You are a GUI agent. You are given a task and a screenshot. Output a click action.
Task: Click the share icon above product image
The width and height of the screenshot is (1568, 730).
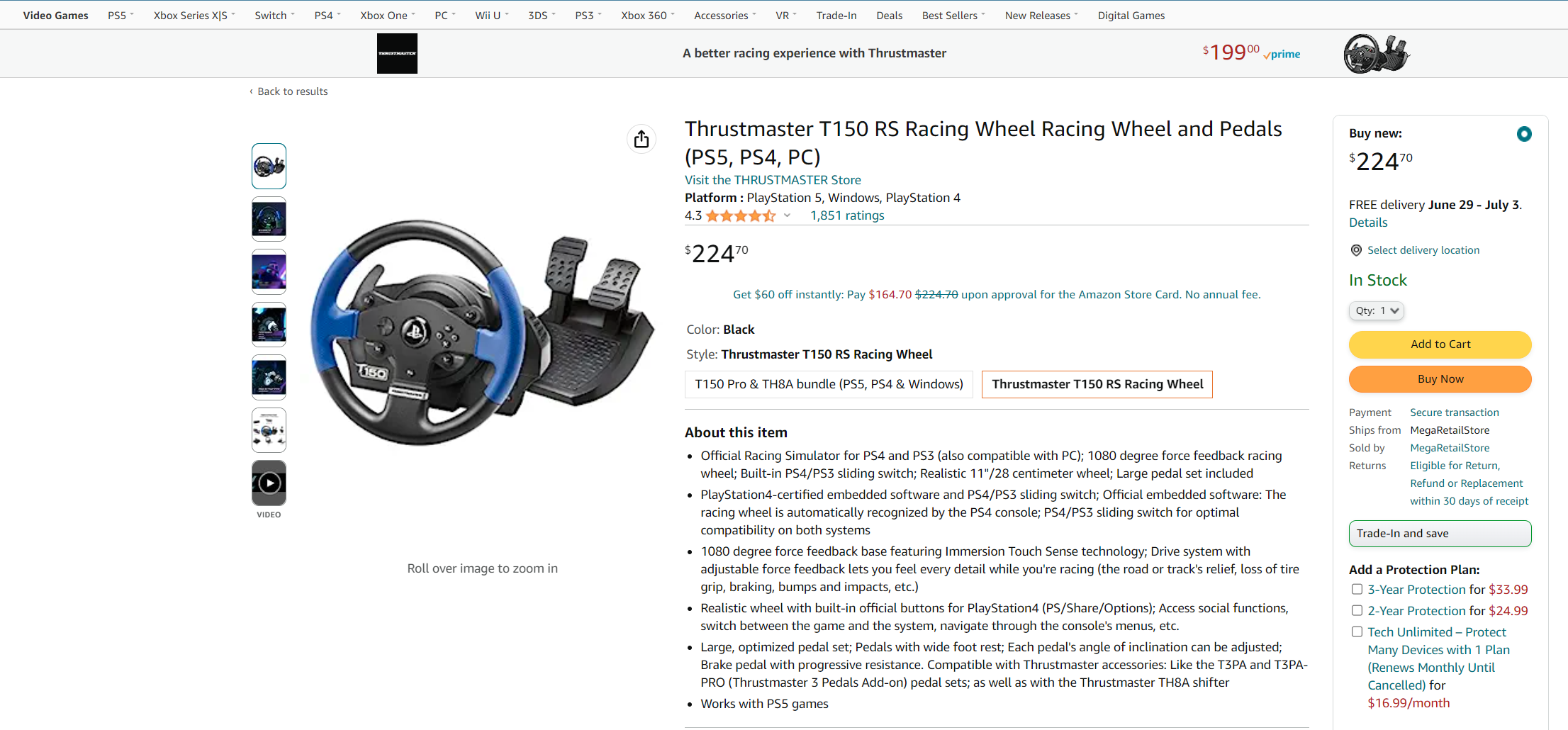(x=641, y=139)
